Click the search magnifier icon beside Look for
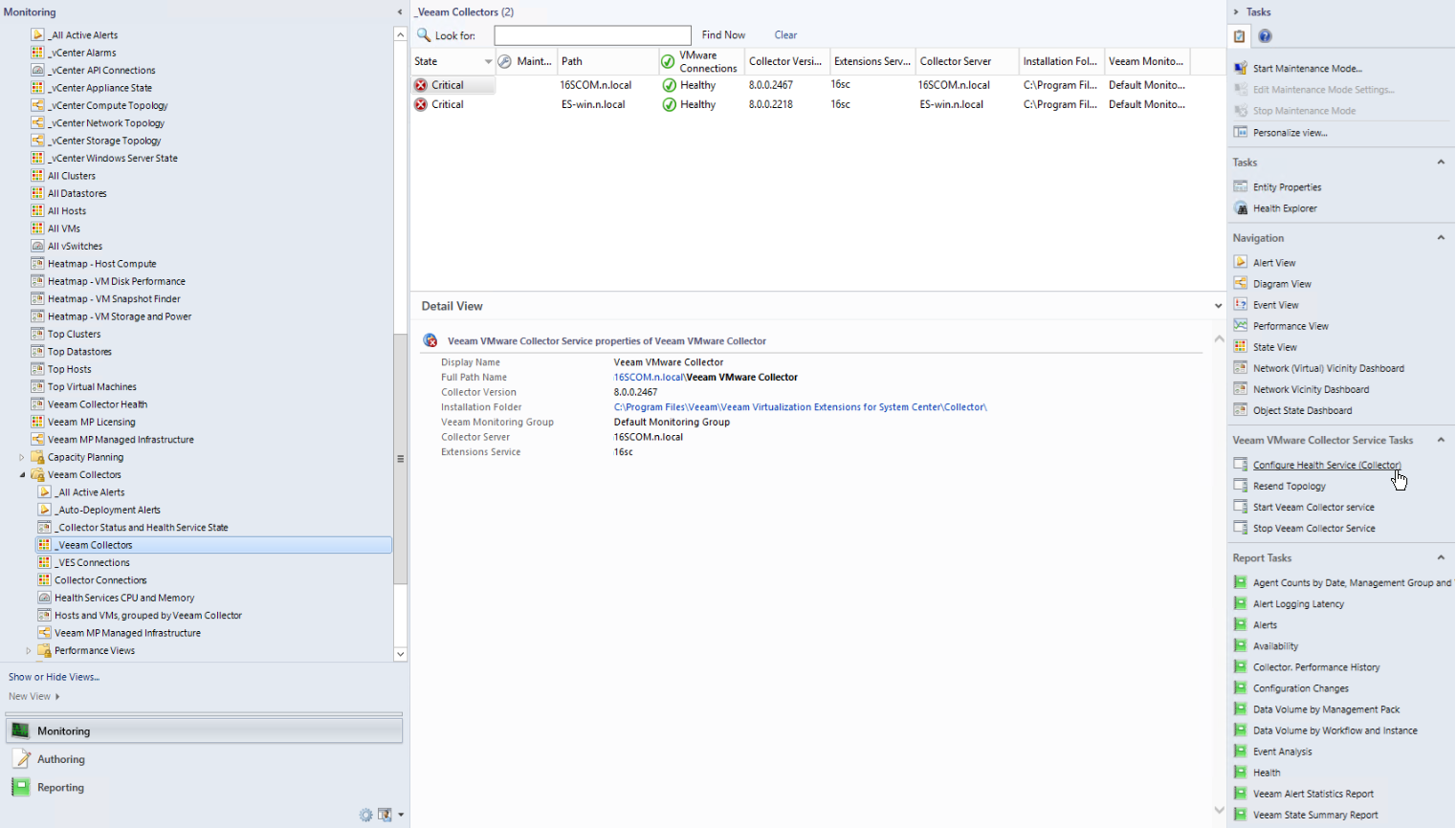 424,35
